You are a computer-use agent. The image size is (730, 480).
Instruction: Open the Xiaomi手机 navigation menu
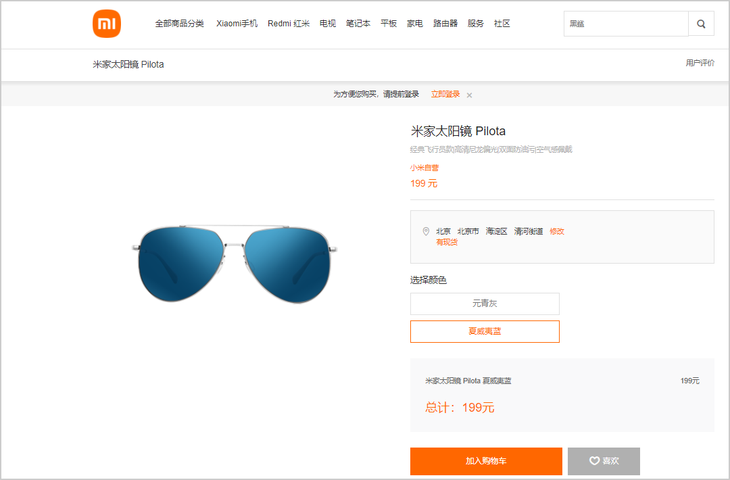click(237, 24)
